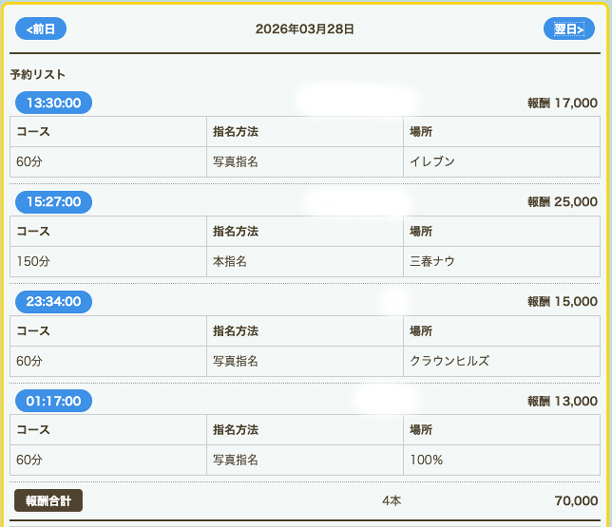
Task: Click the 70,000 total amount
Action: (575, 500)
